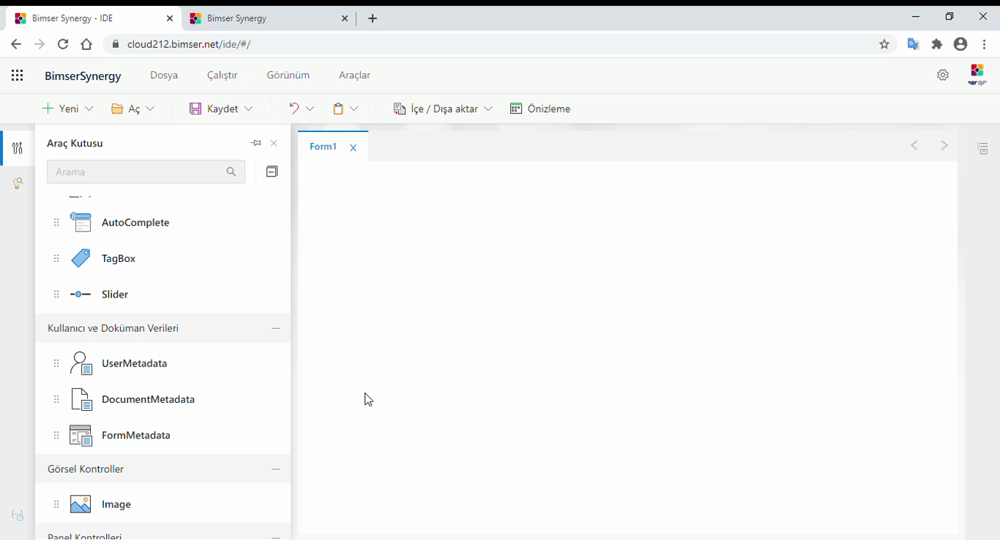1000x540 pixels.
Task: Choose the DocumentMetadata control icon
Action: tap(81, 400)
